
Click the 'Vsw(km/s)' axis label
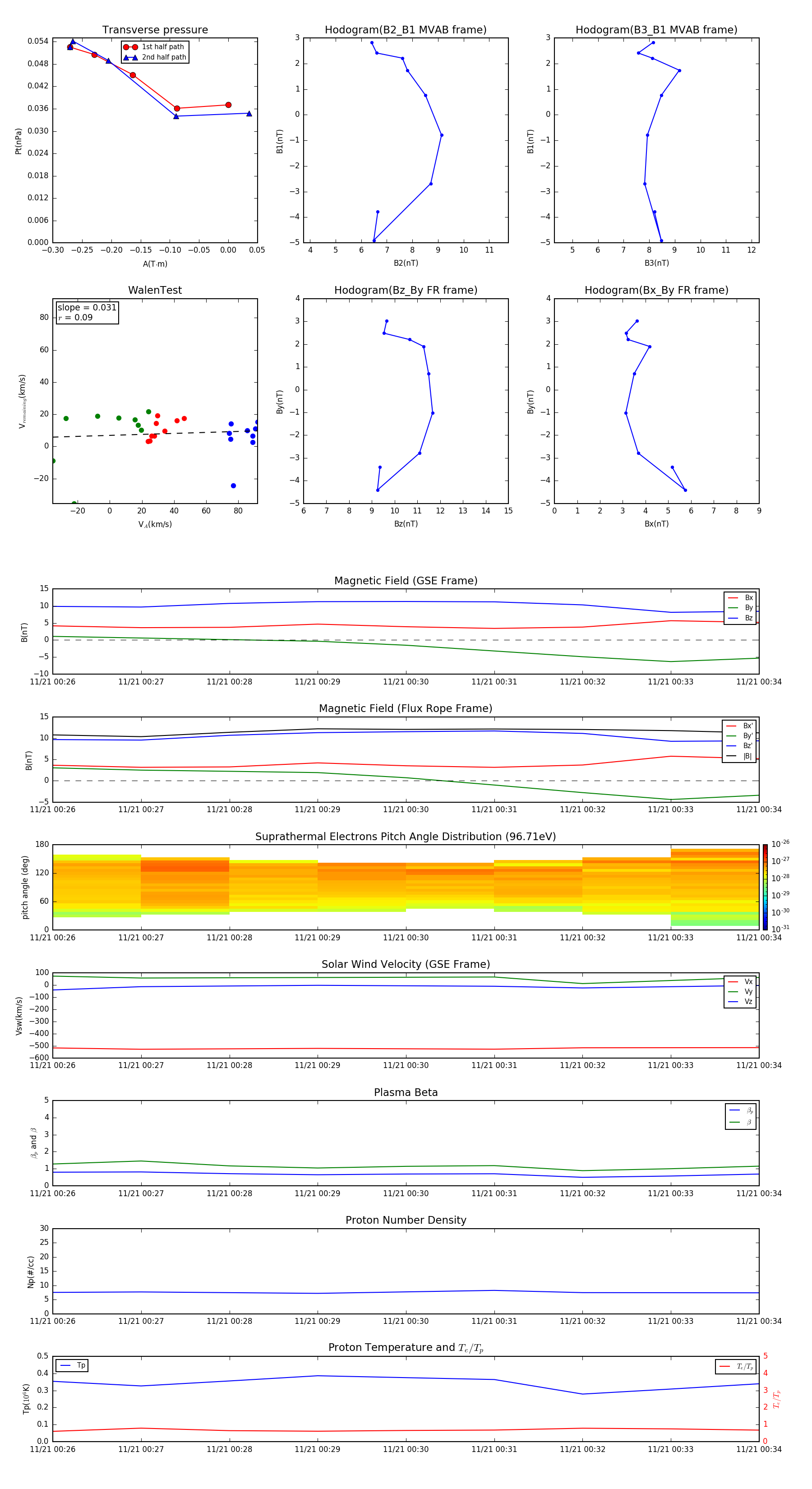(19, 1016)
